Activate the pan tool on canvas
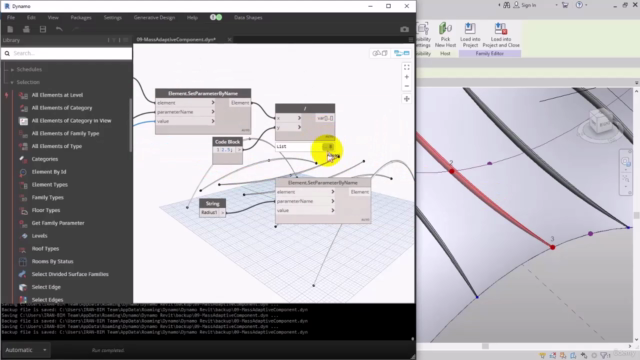The height and width of the screenshot is (360, 640). click(407, 99)
